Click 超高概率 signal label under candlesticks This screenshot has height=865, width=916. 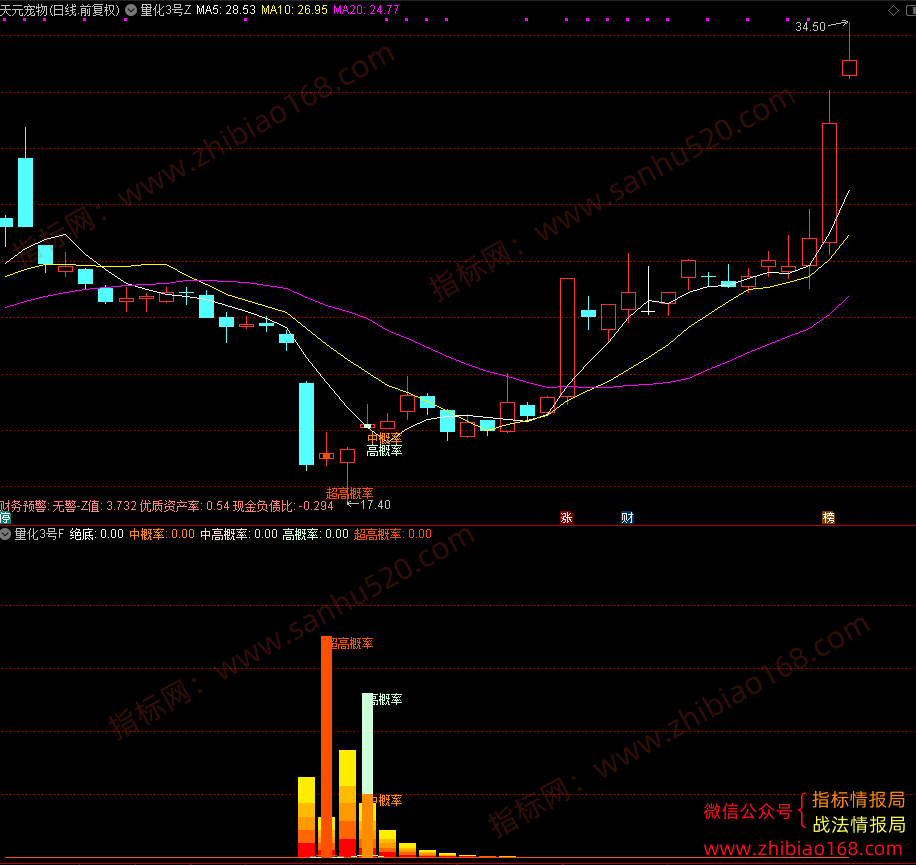coord(349,493)
